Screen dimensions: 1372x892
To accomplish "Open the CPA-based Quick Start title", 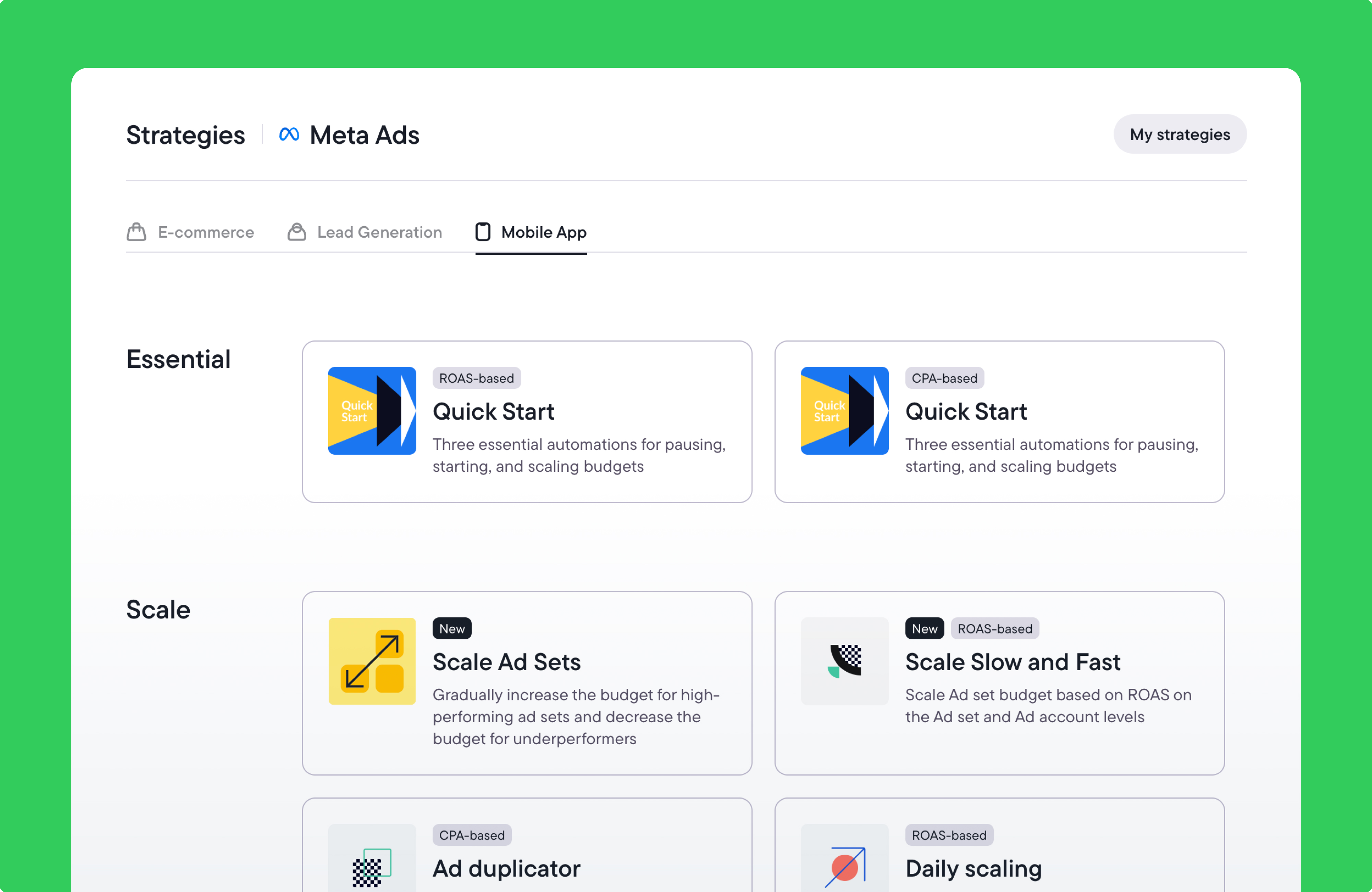I will pos(966,411).
